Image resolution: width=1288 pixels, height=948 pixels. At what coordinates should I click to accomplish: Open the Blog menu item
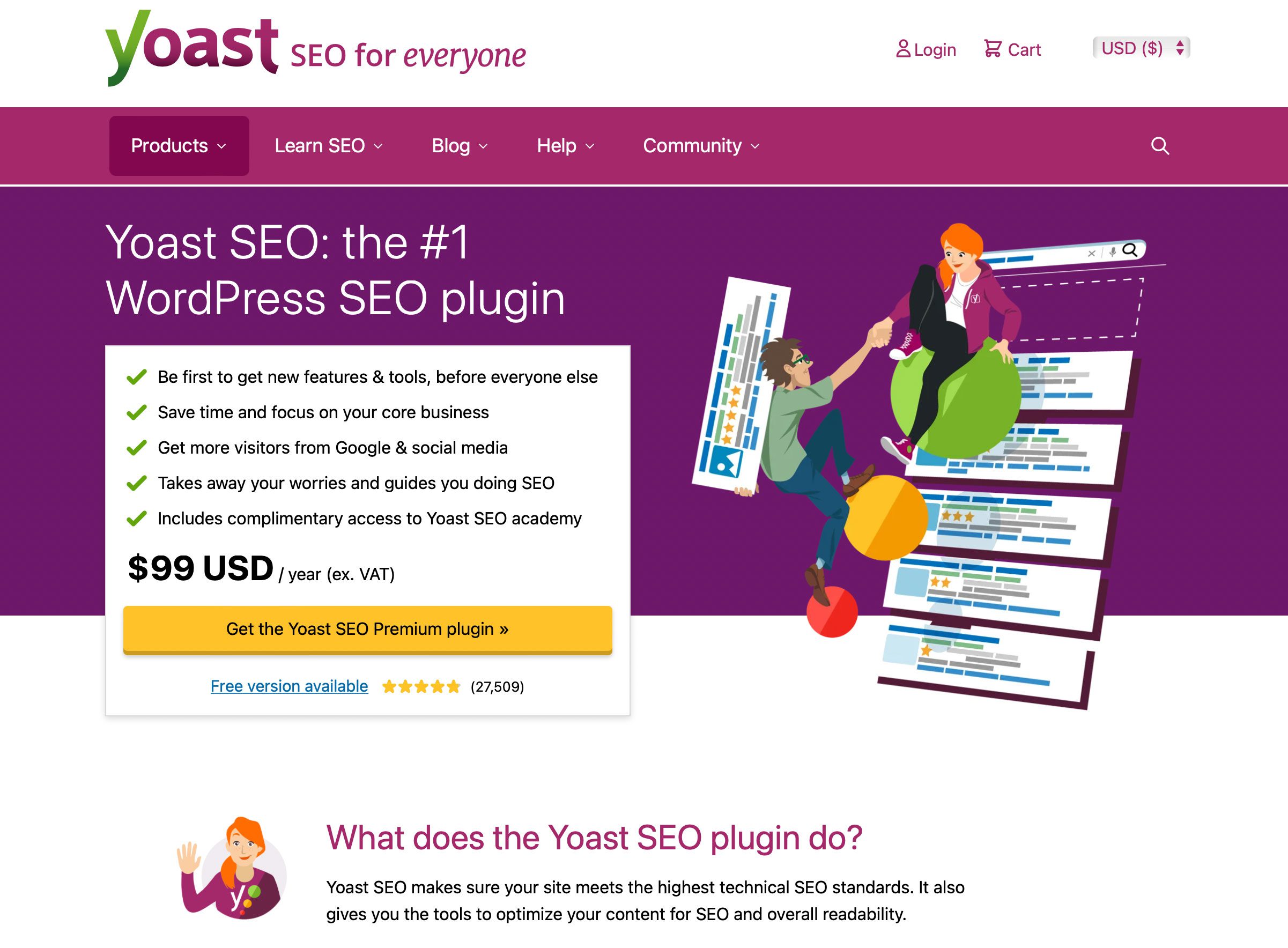click(460, 145)
